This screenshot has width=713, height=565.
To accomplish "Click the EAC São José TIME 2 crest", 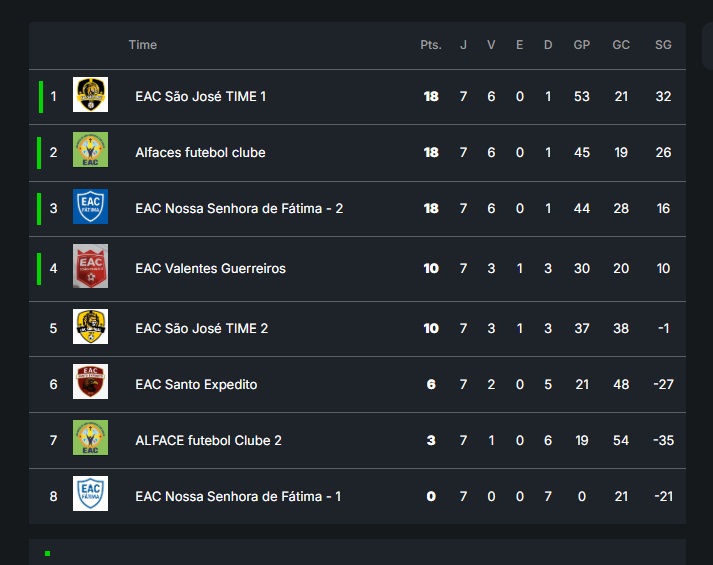I will point(90,327).
